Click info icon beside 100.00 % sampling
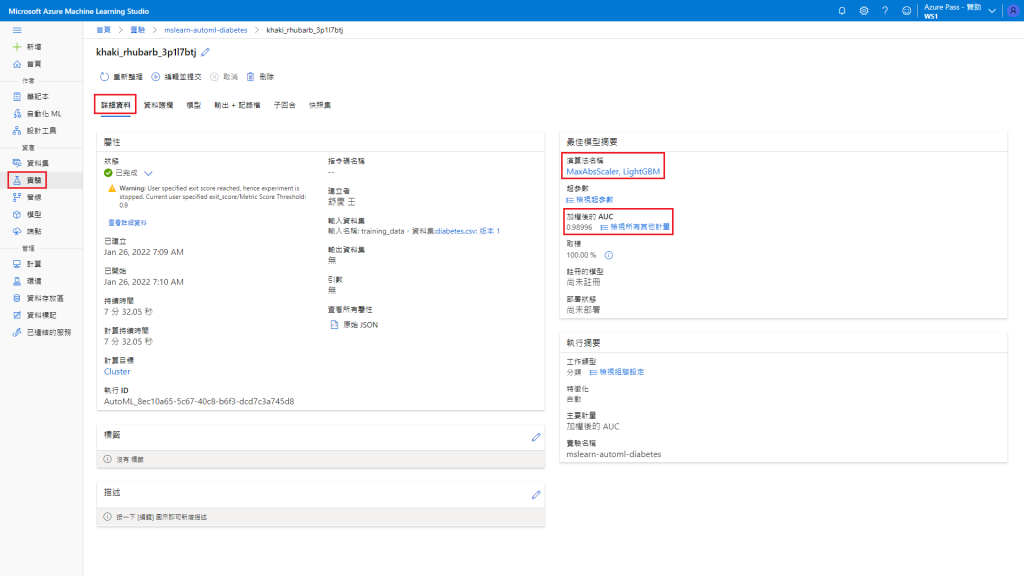 [609, 255]
